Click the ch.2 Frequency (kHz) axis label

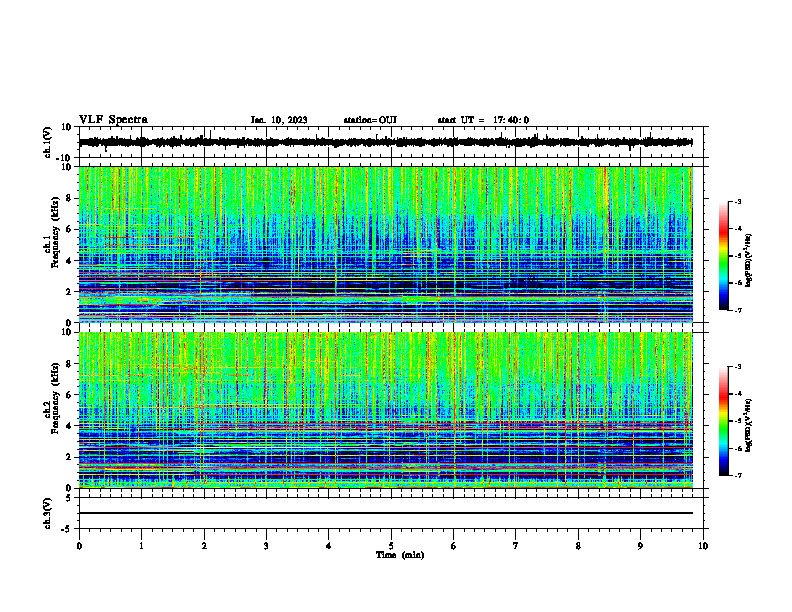[x=55, y=397]
